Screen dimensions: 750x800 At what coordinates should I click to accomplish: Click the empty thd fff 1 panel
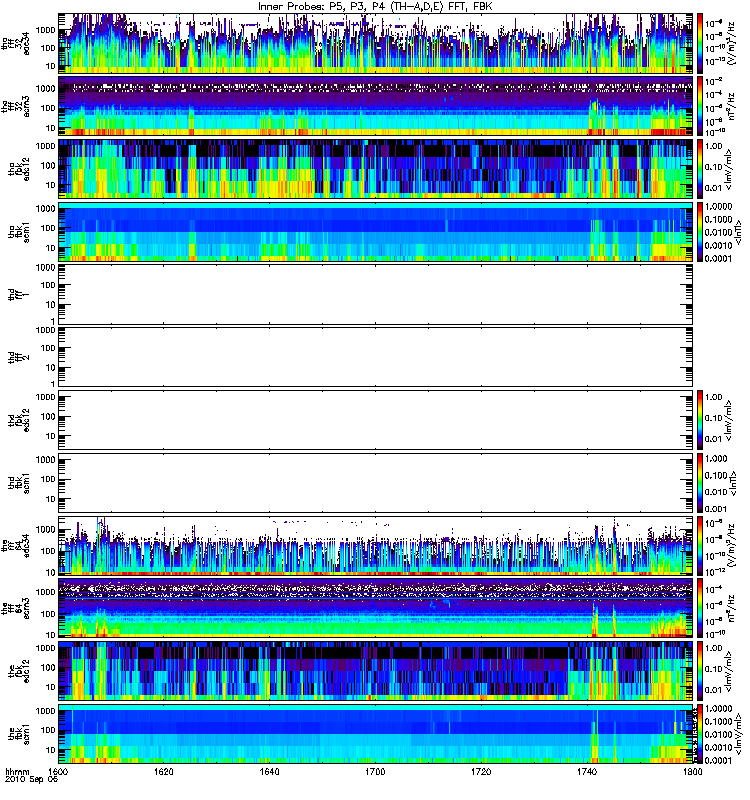(376, 294)
